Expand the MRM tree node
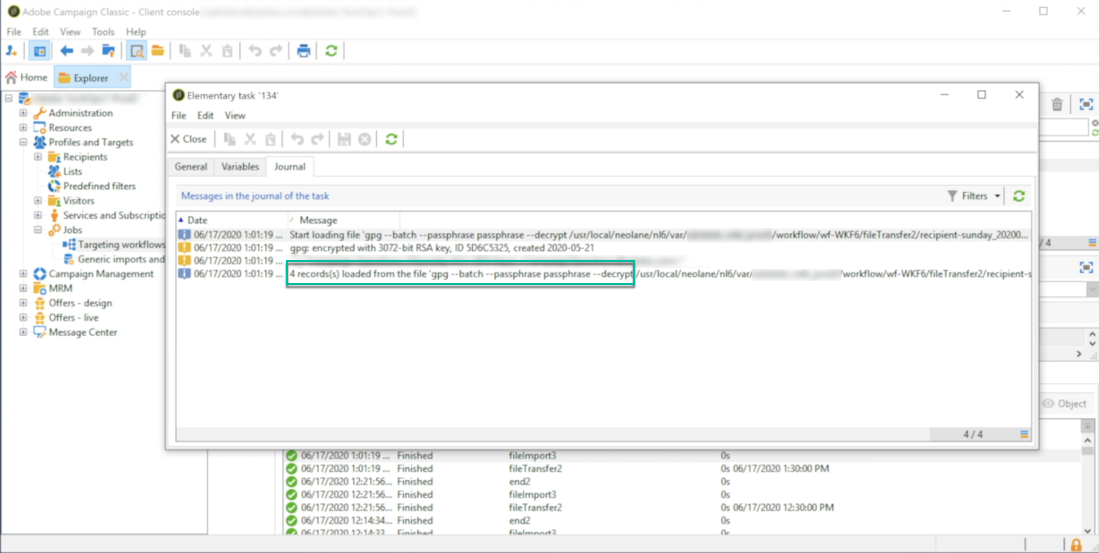Image resolution: width=1099 pixels, height=553 pixels. [x=23, y=288]
